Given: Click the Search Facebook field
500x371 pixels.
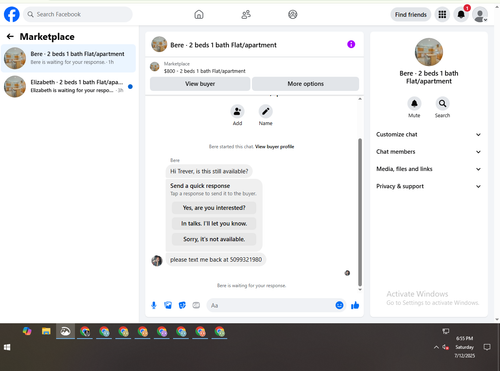Looking at the screenshot, I should pyautogui.click(x=78, y=15).
